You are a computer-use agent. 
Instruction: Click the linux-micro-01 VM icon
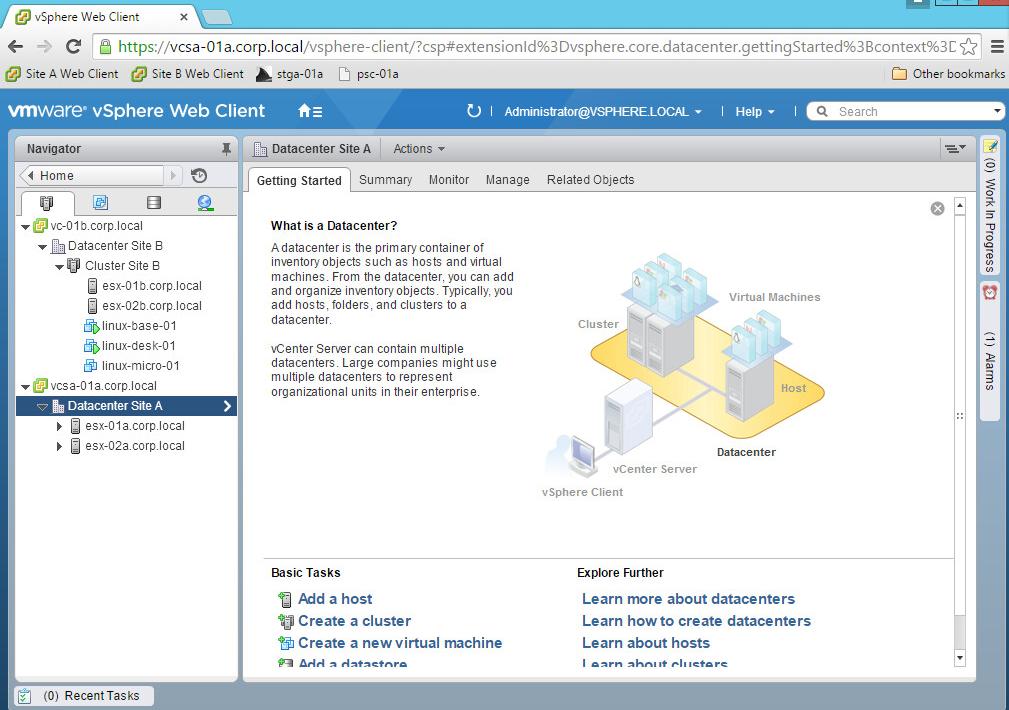91,366
